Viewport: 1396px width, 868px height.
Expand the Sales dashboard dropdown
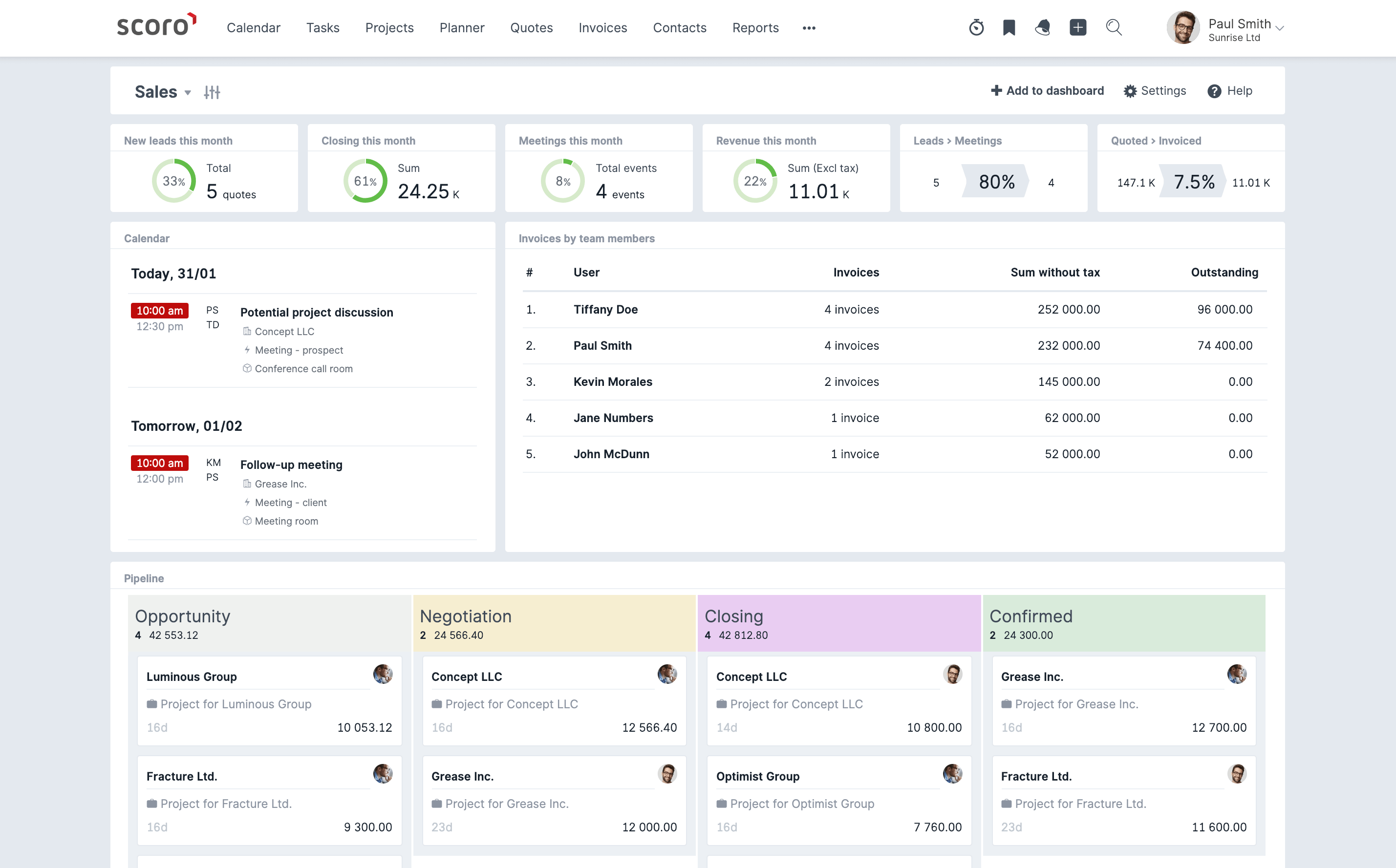(x=188, y=92)
